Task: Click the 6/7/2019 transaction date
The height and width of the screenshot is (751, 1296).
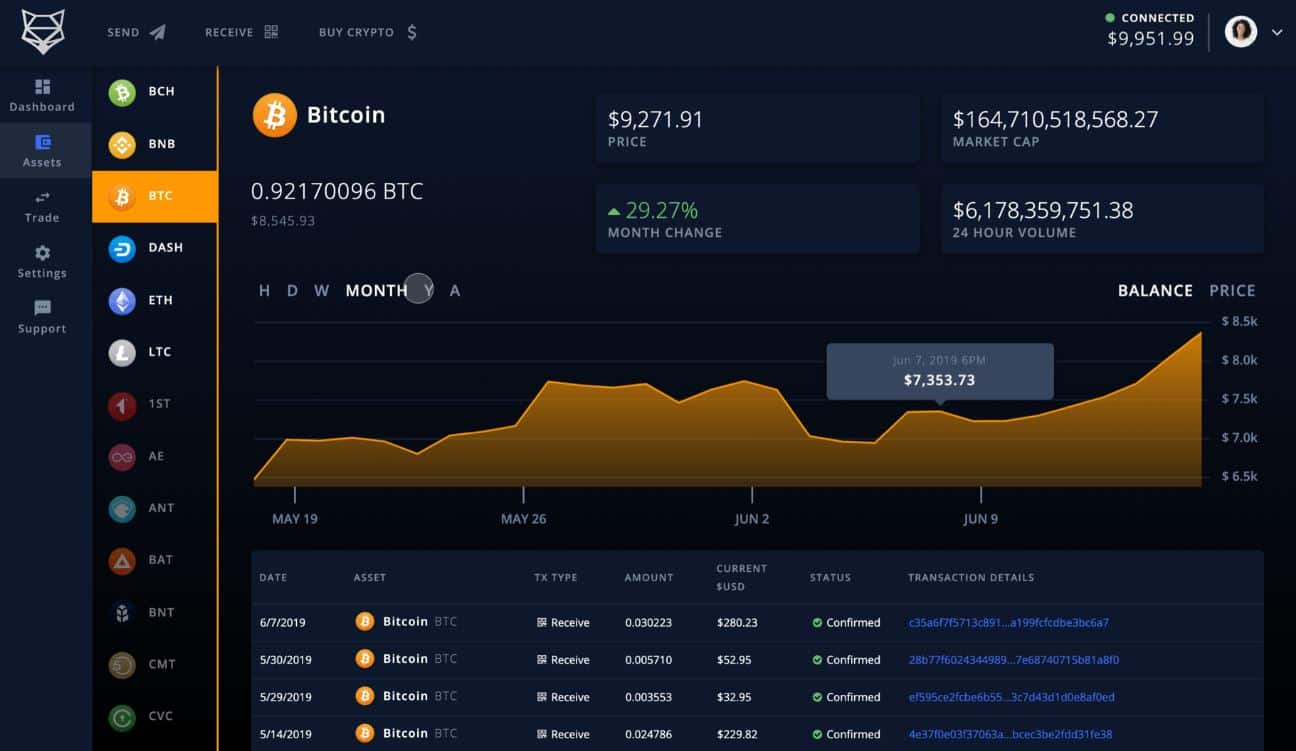Action: (x=282, y=623)
